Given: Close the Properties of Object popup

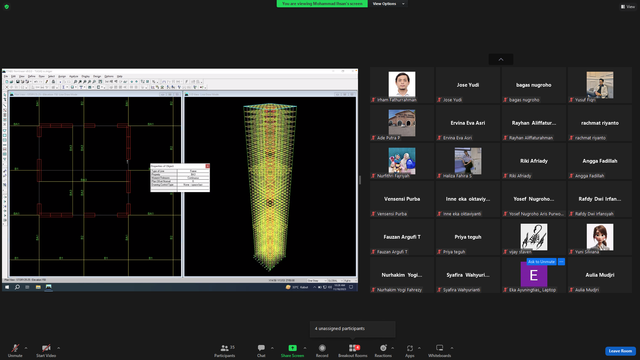Looking at the screenshot, I should 207,166.
